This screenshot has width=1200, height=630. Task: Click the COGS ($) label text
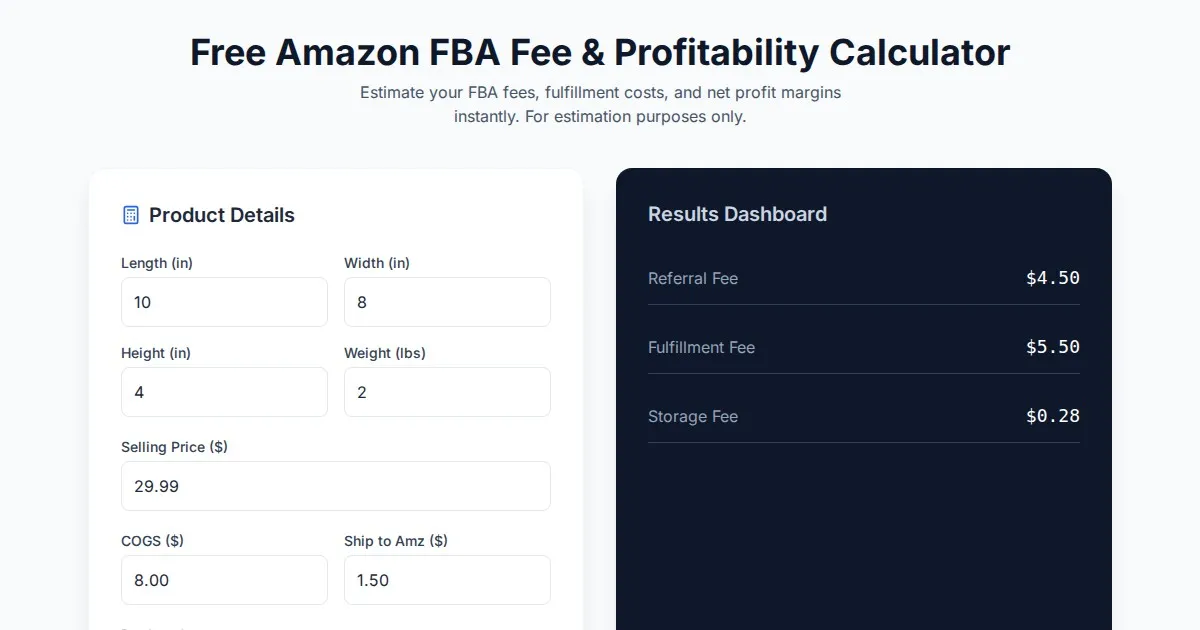152,541
